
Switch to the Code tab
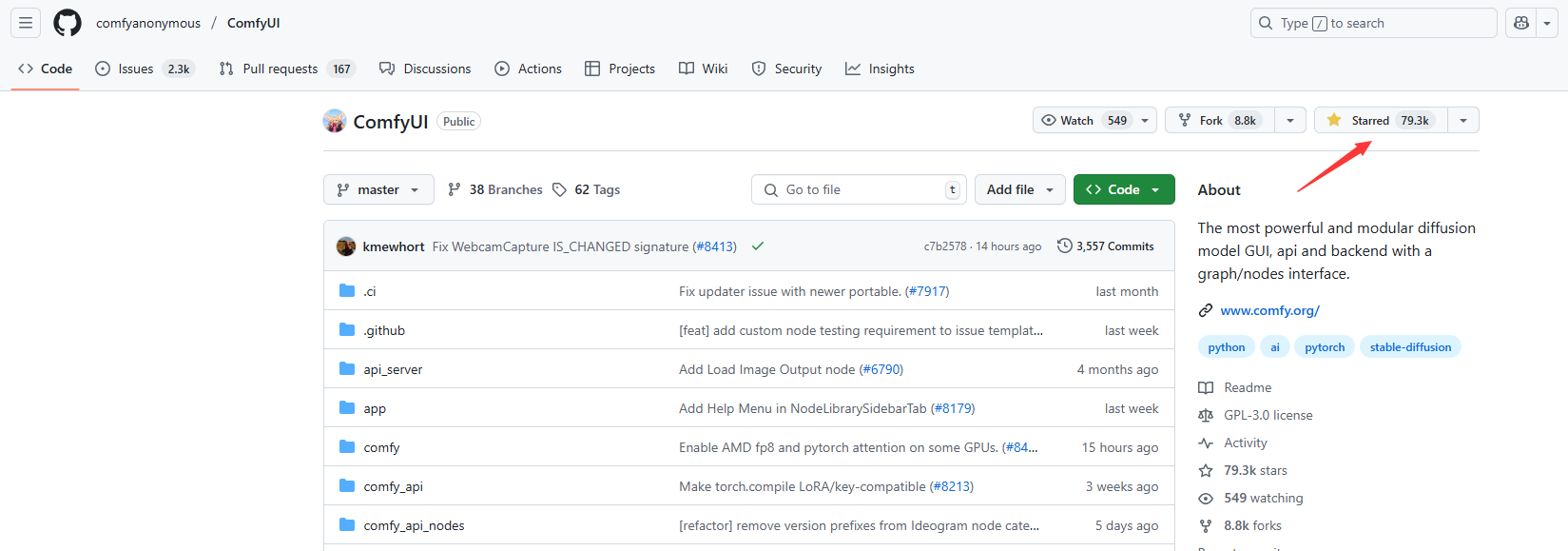45,69
